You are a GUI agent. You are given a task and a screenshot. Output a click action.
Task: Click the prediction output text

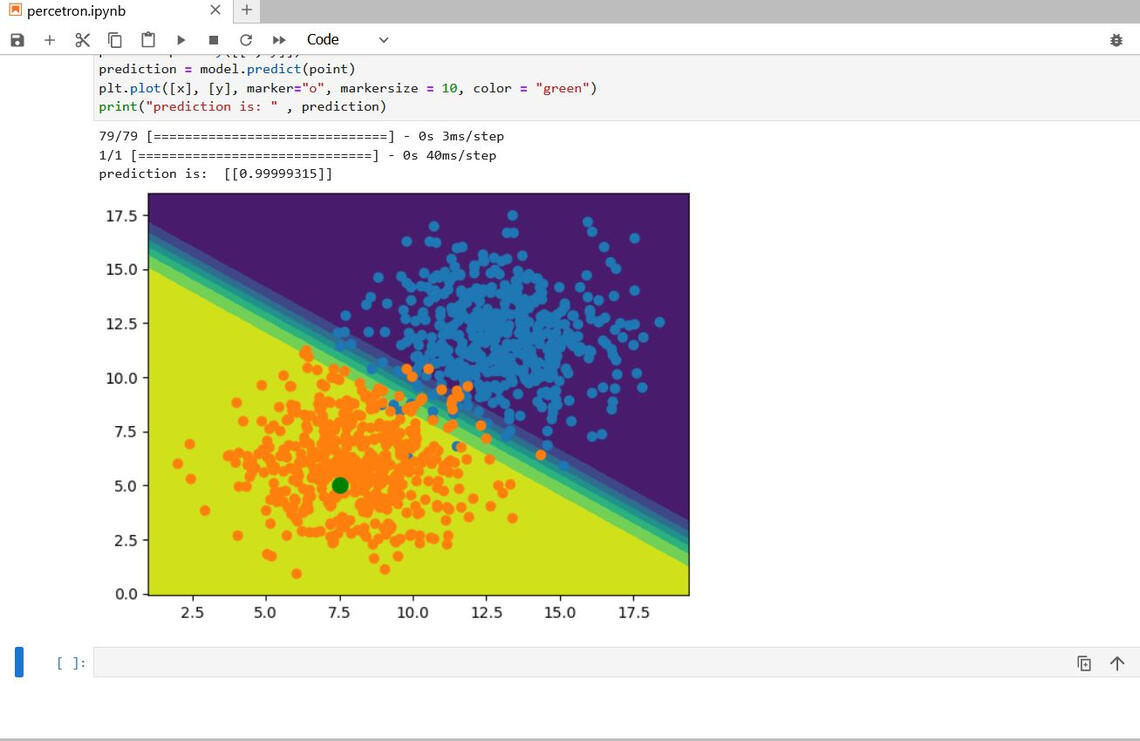click(216, 173)
